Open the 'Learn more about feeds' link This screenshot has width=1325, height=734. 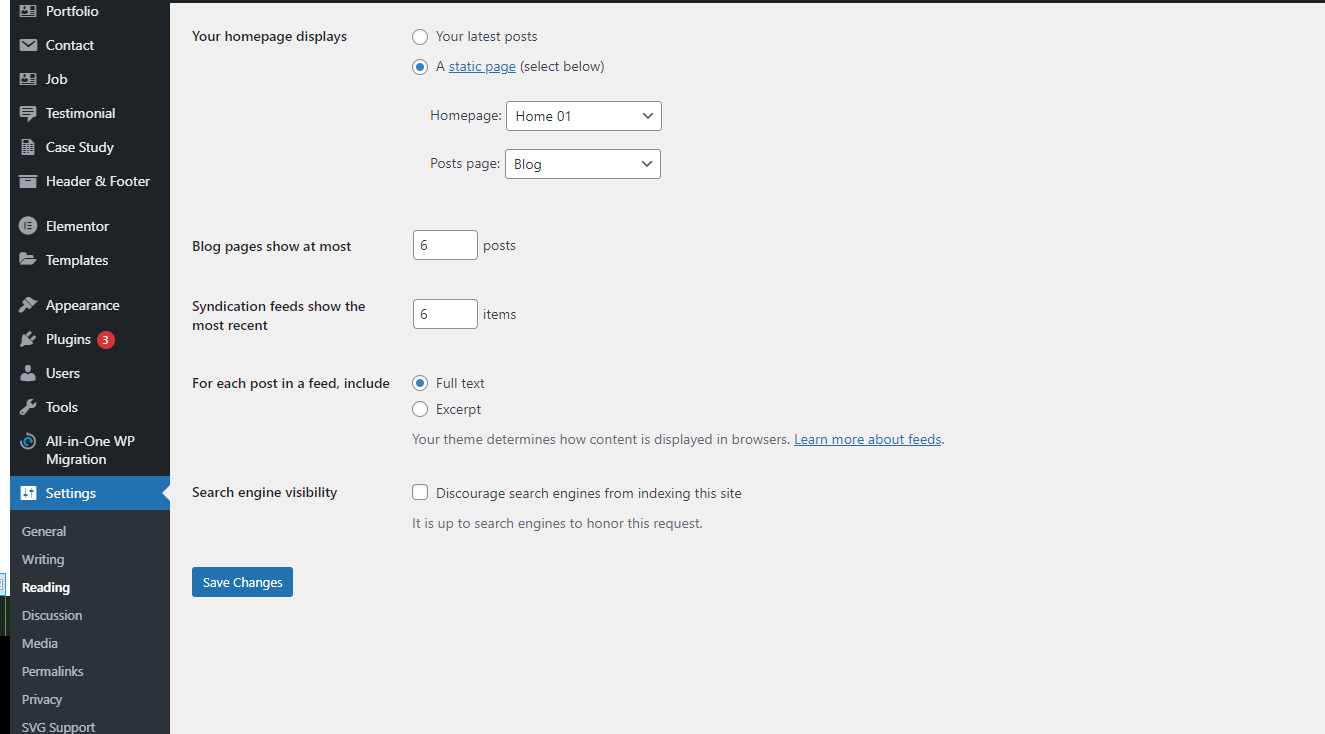[867, 439]
